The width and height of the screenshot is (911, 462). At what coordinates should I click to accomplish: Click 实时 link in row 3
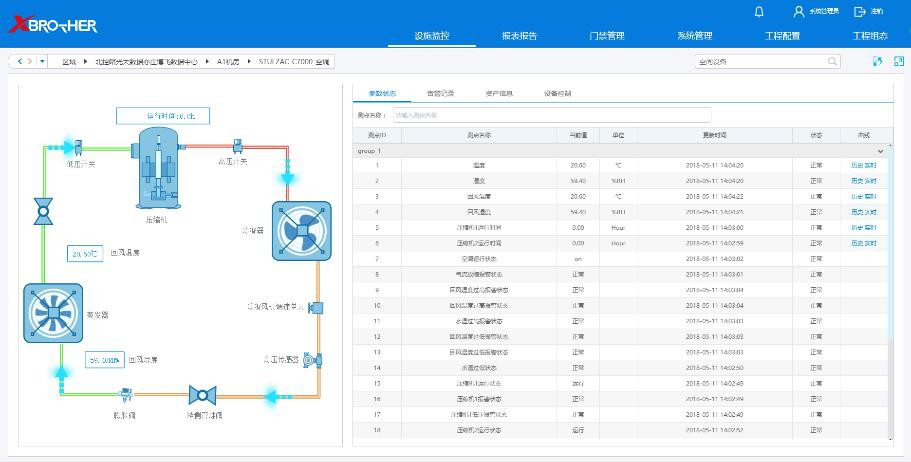[871, 197]
